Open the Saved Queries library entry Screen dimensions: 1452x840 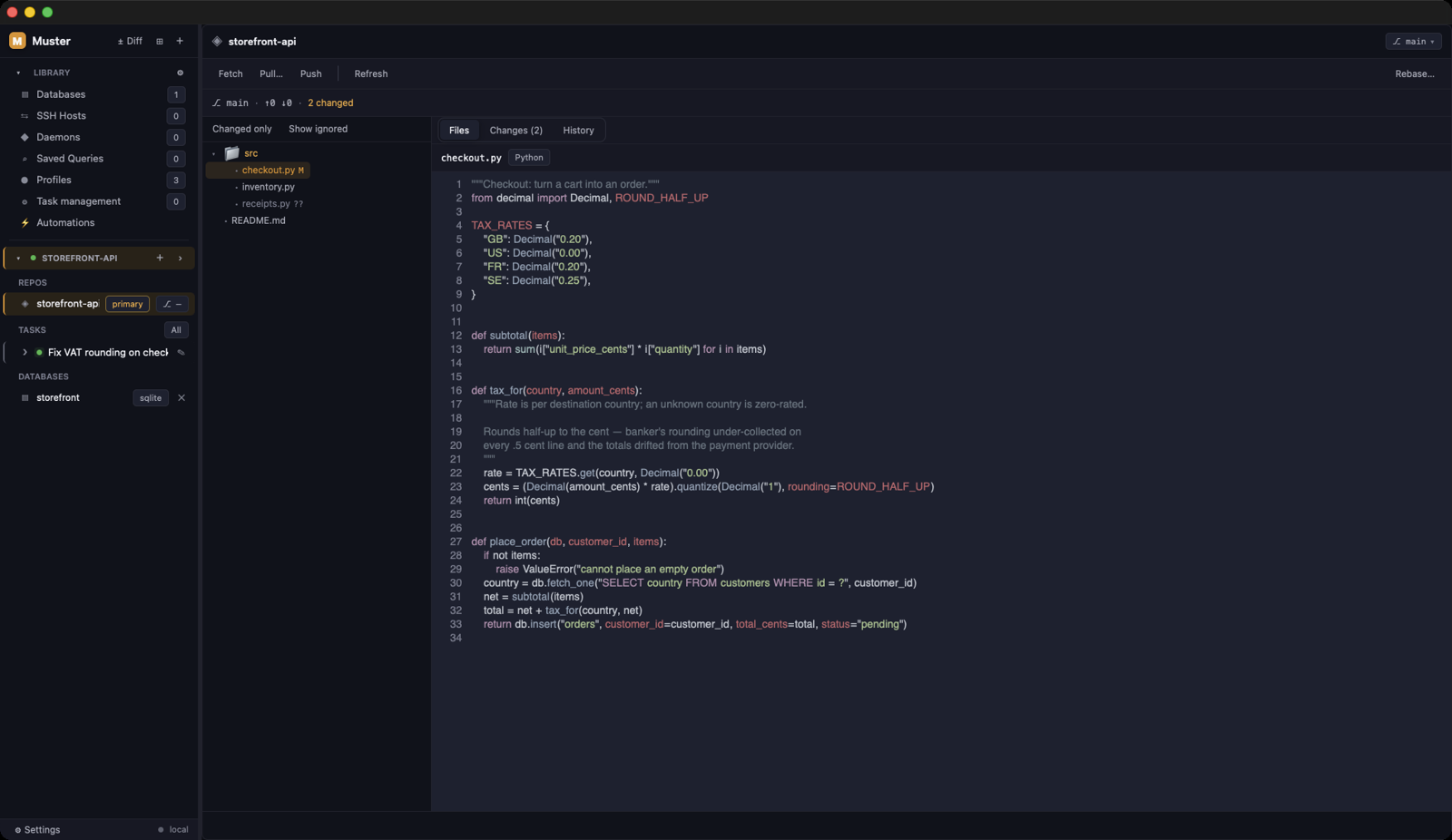[x=98, y=159]
